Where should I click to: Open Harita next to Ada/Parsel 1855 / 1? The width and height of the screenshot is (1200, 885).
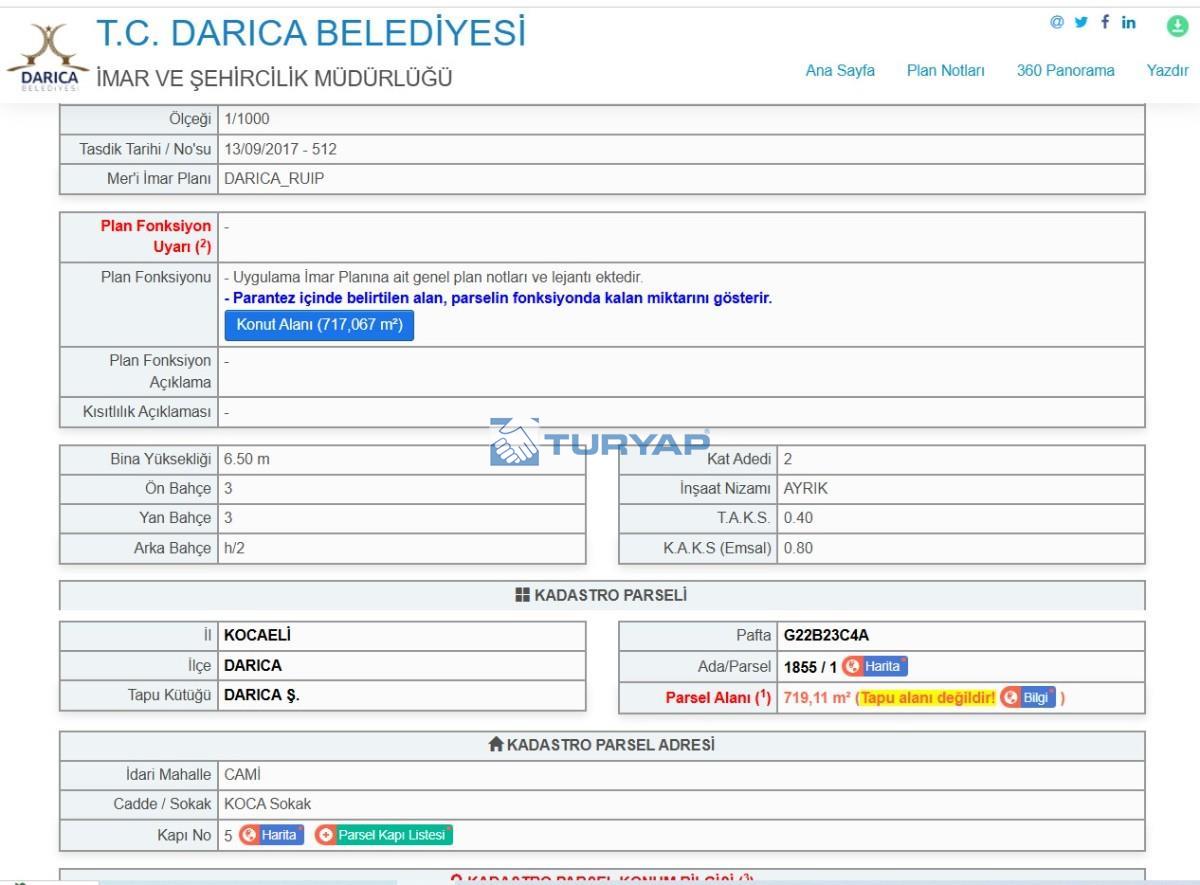[x=875, y=666]
